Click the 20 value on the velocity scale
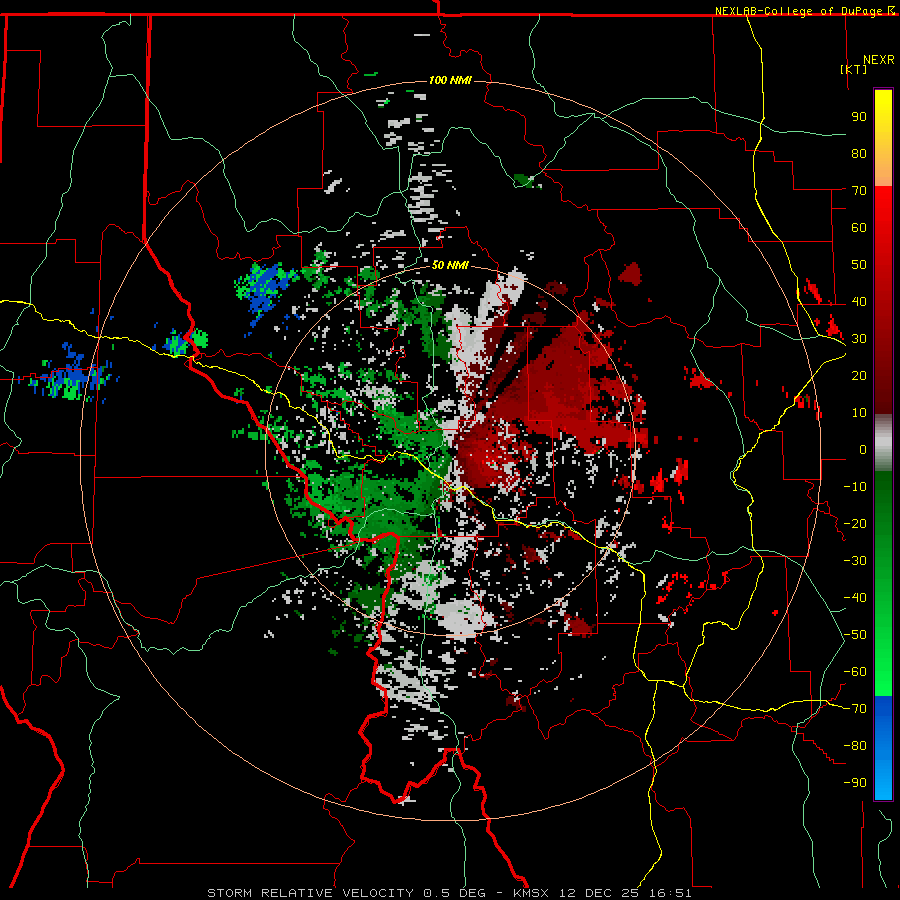This screenshot has height=900, width=900. [859, 376]
